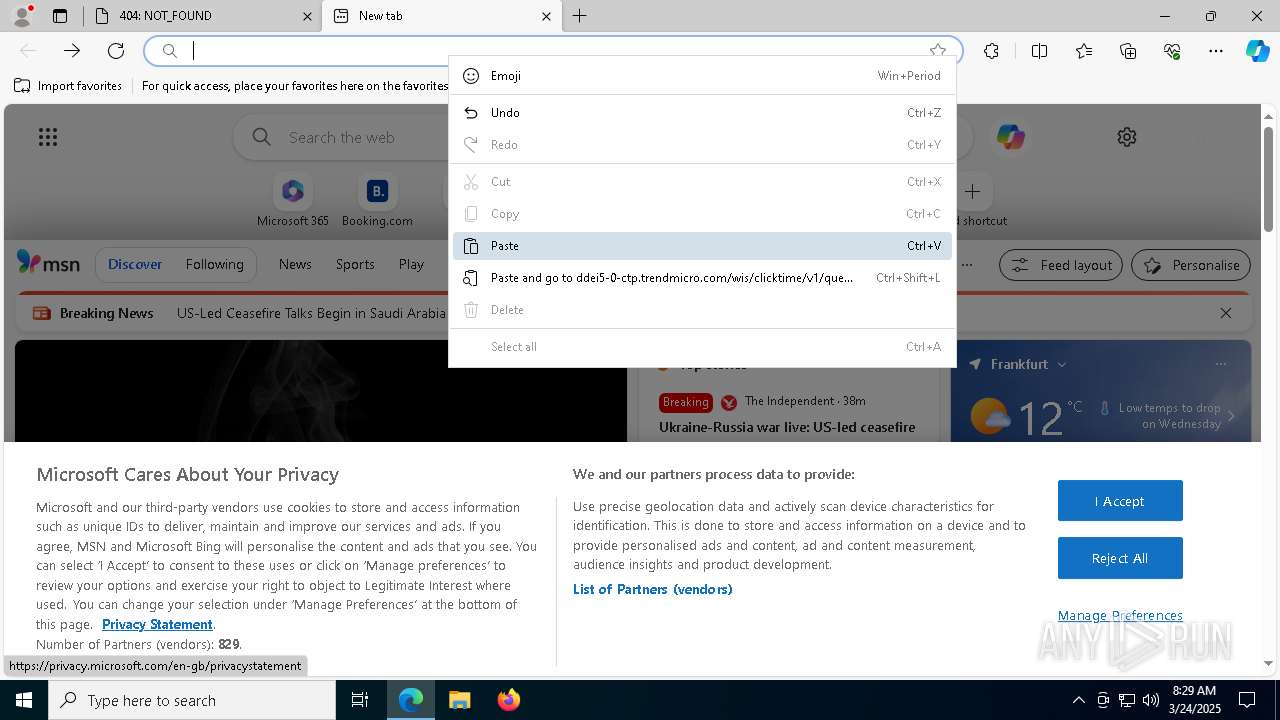Open the Booking.com shortcut
The width and height of the screenshot is (1280, 720).
pyautogui.click(x=377, y=201)
